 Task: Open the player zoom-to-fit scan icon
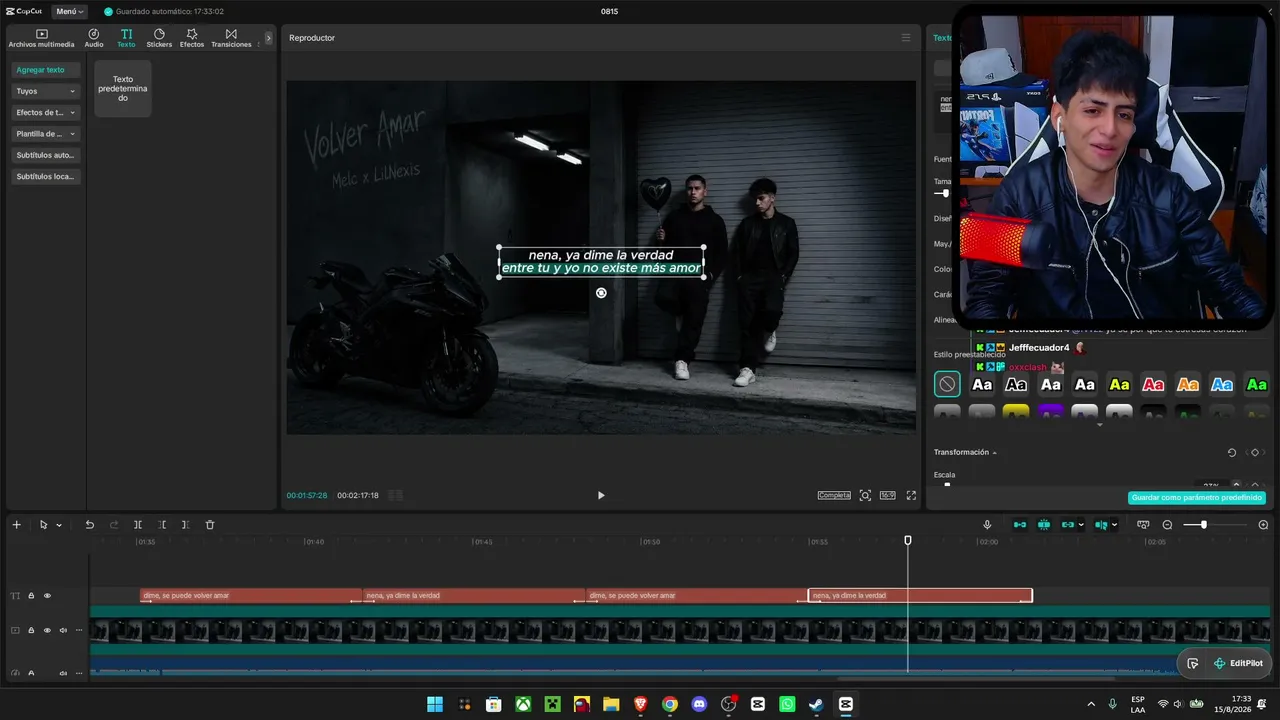pyautogui.click(x=865, y=495)
